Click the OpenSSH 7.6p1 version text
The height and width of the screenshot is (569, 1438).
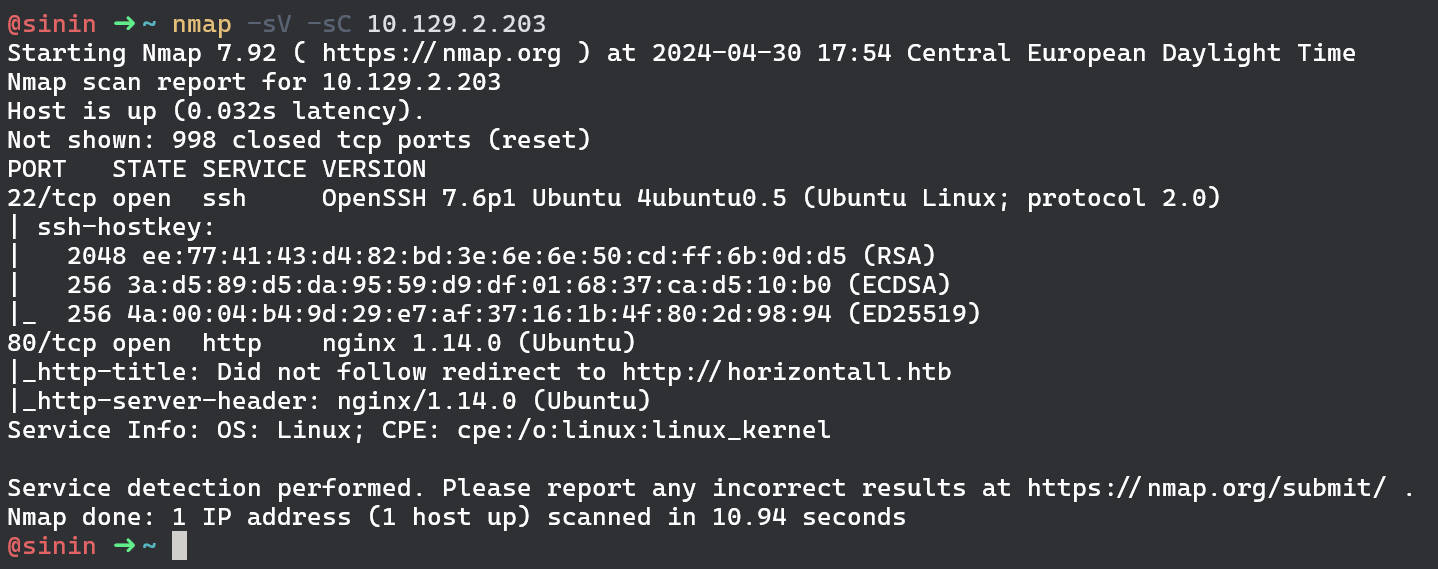coord(420,198)
